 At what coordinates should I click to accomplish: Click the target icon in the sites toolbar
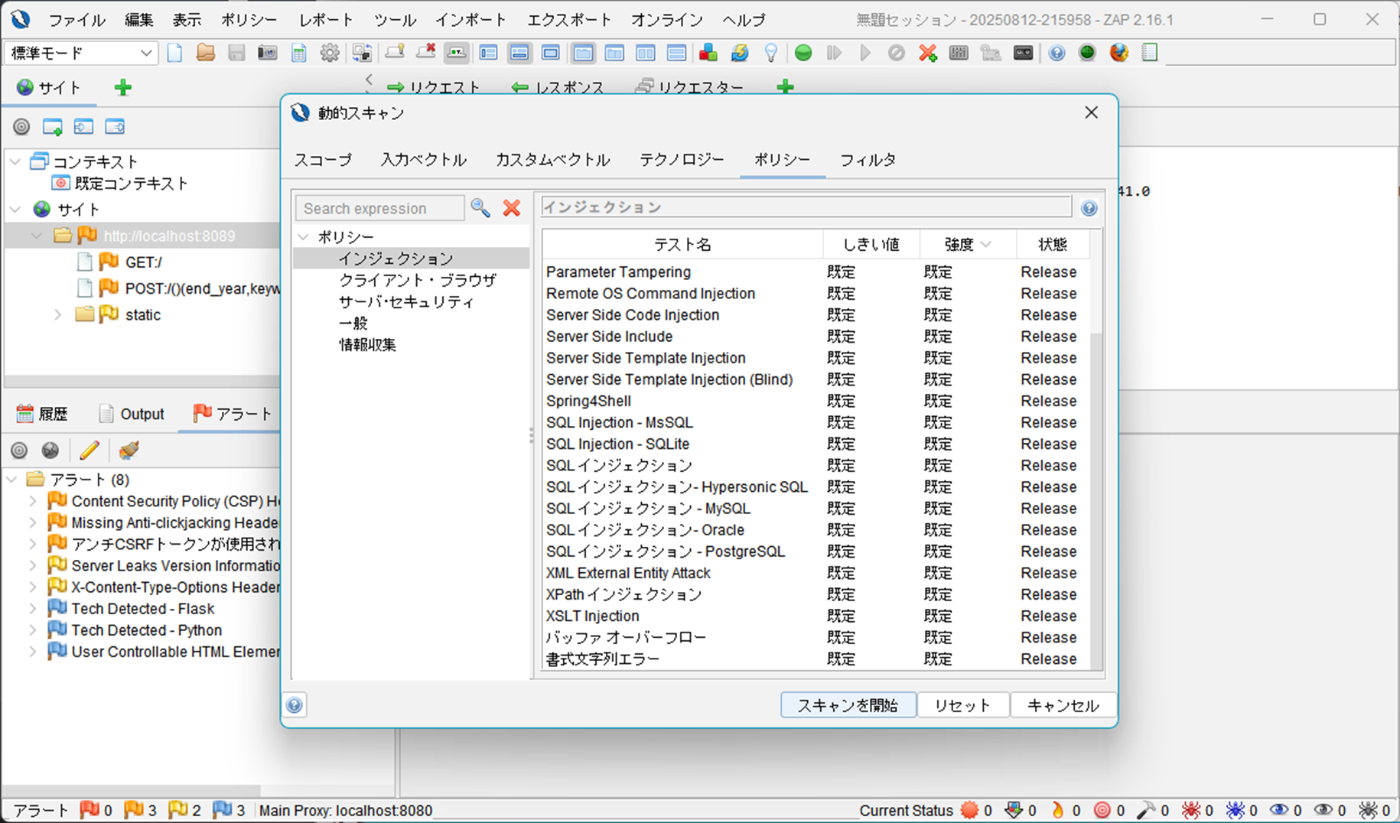tap(21, 127)
